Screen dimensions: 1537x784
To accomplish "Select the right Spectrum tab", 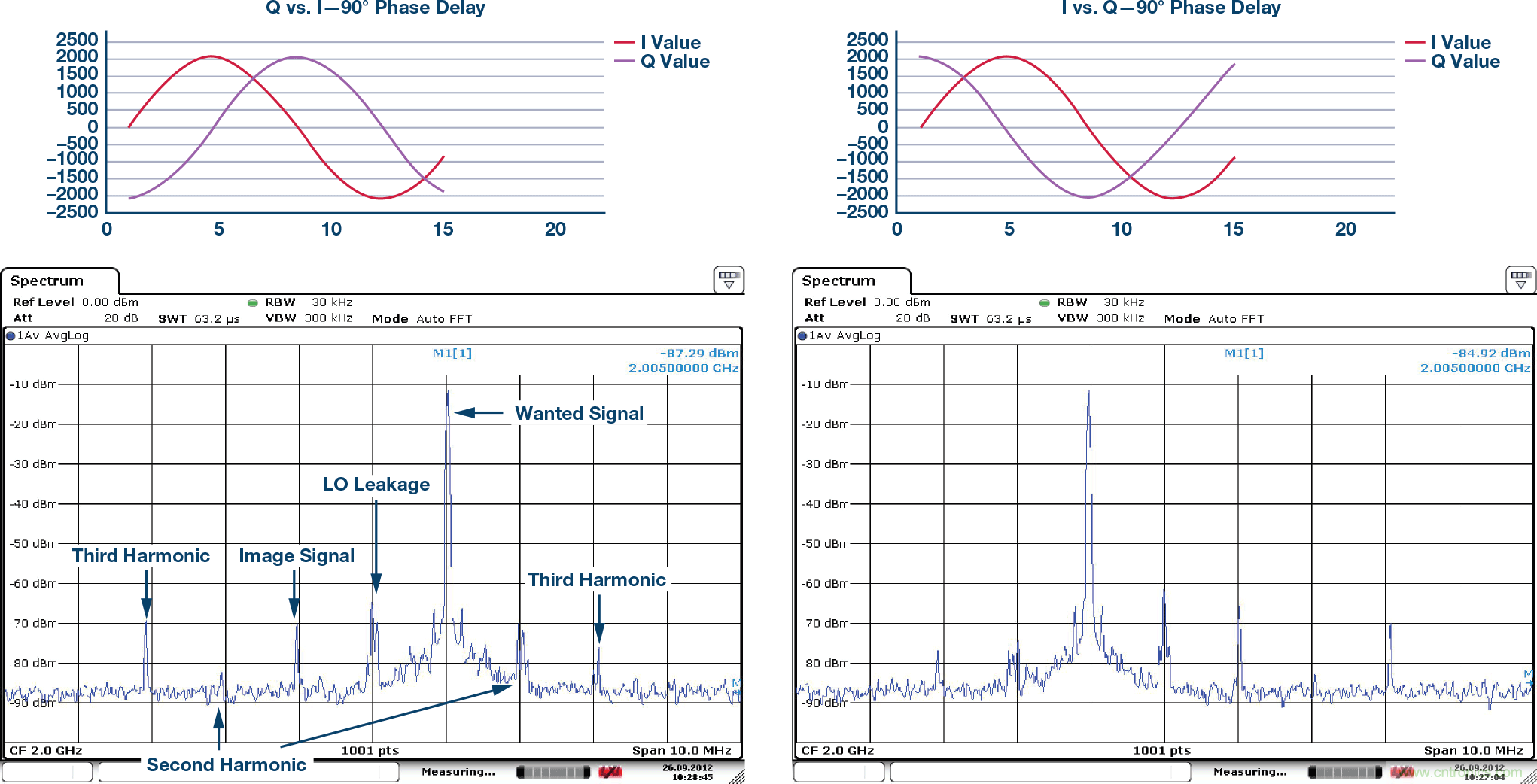I will point(839,281).
